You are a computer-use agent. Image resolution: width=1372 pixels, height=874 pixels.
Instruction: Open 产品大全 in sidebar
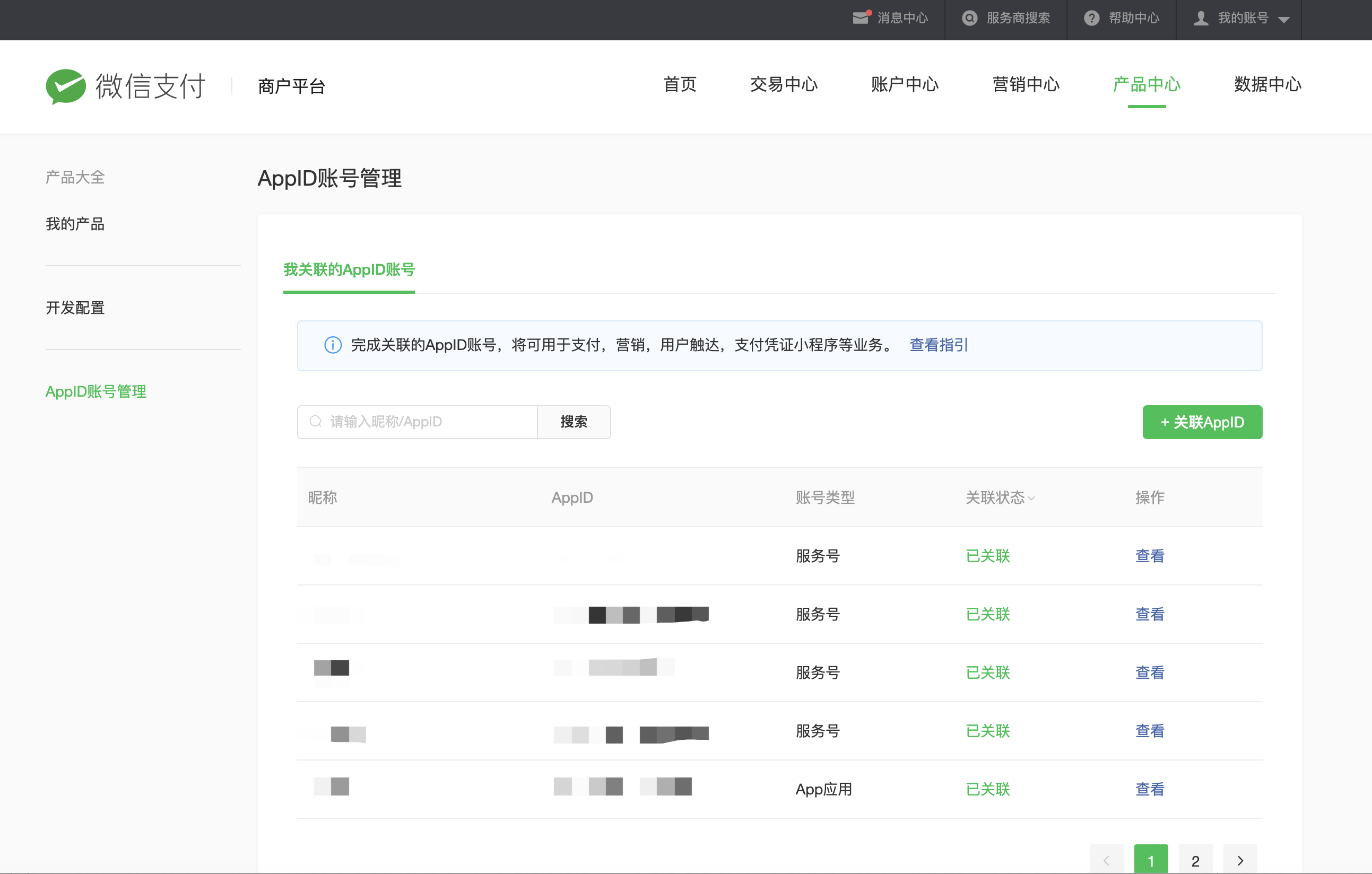pos(75,177)
